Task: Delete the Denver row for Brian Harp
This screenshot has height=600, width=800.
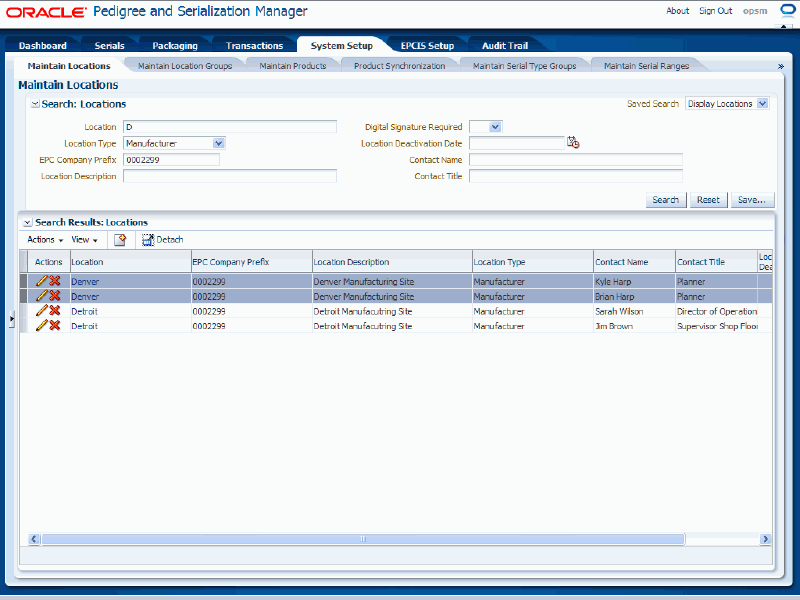Action: click(x=55, y=296)
